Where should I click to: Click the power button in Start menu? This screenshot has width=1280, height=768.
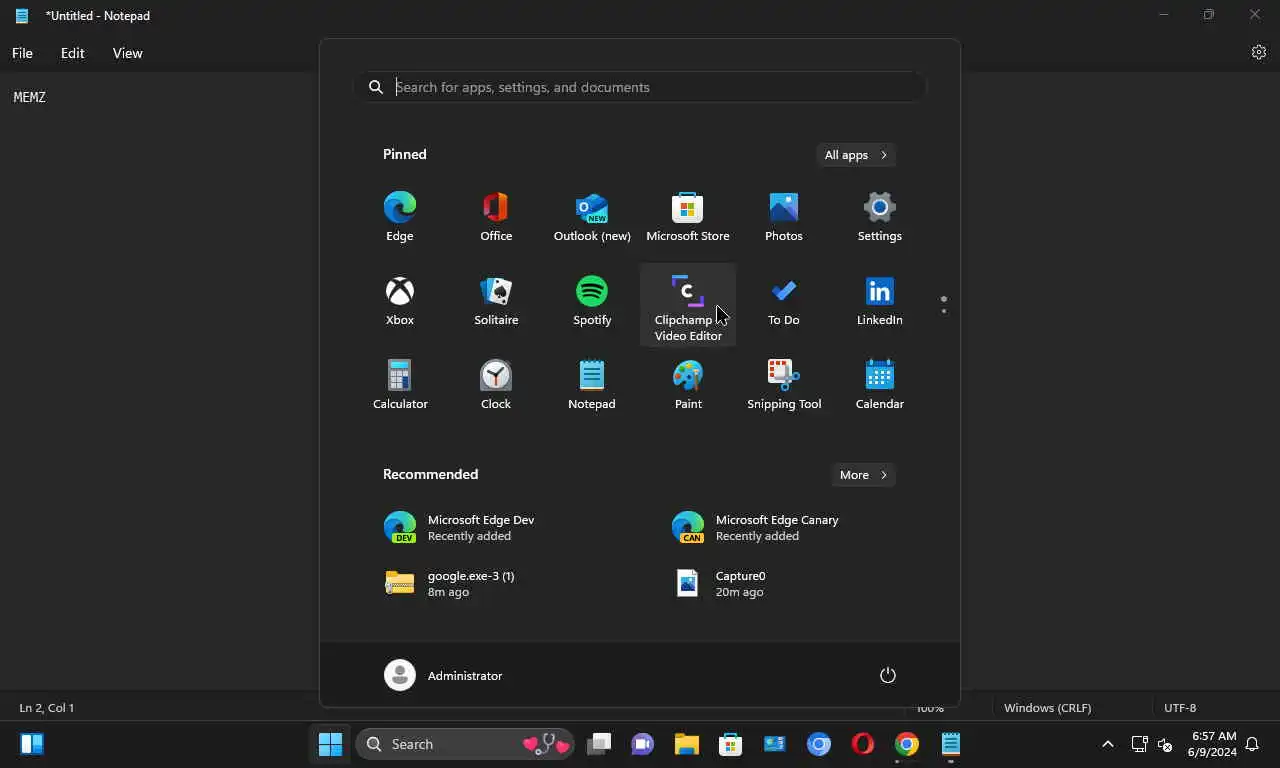click(x=887, y=676)
